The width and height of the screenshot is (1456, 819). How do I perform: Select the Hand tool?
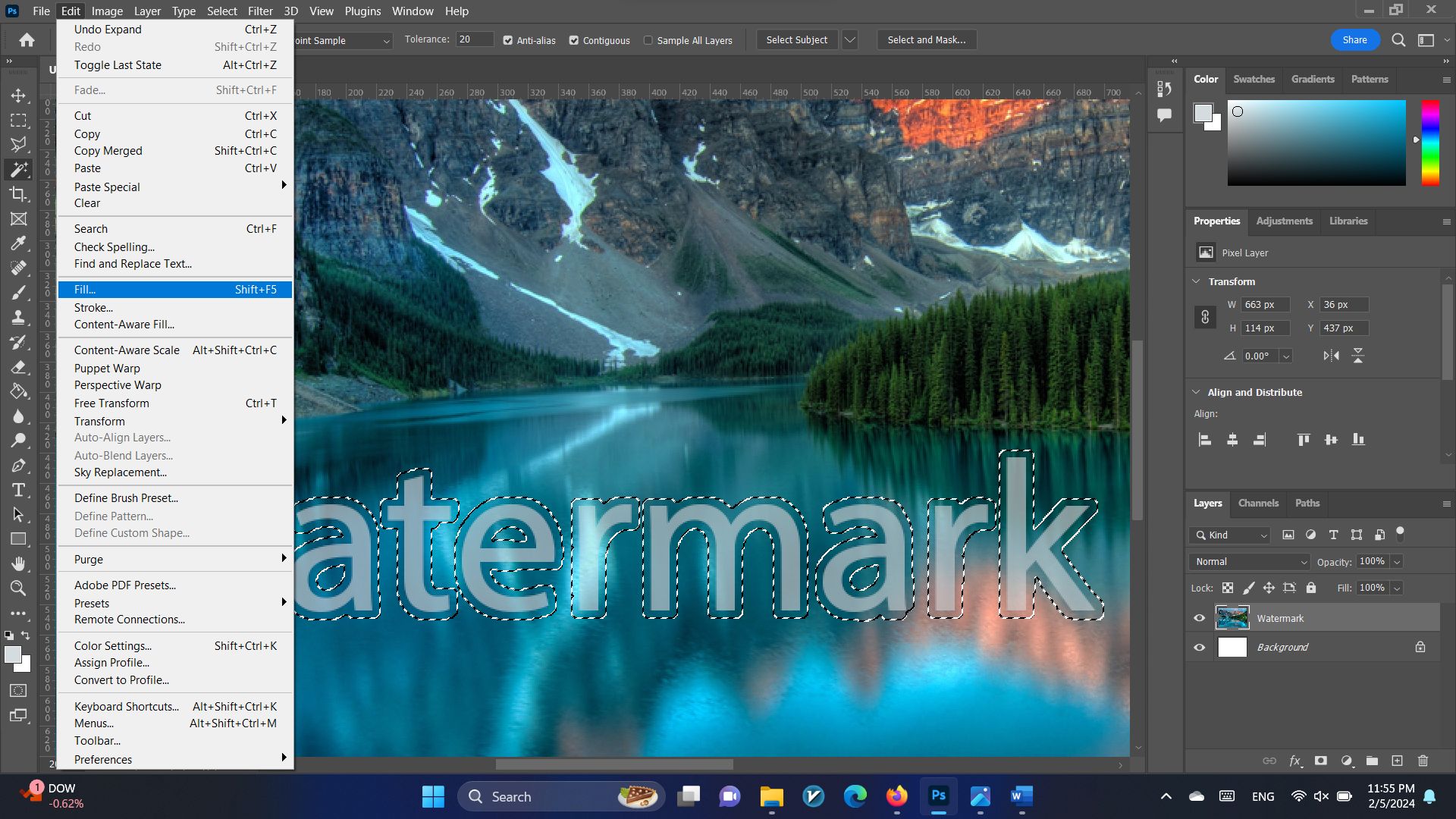click(x=18, y=563)
